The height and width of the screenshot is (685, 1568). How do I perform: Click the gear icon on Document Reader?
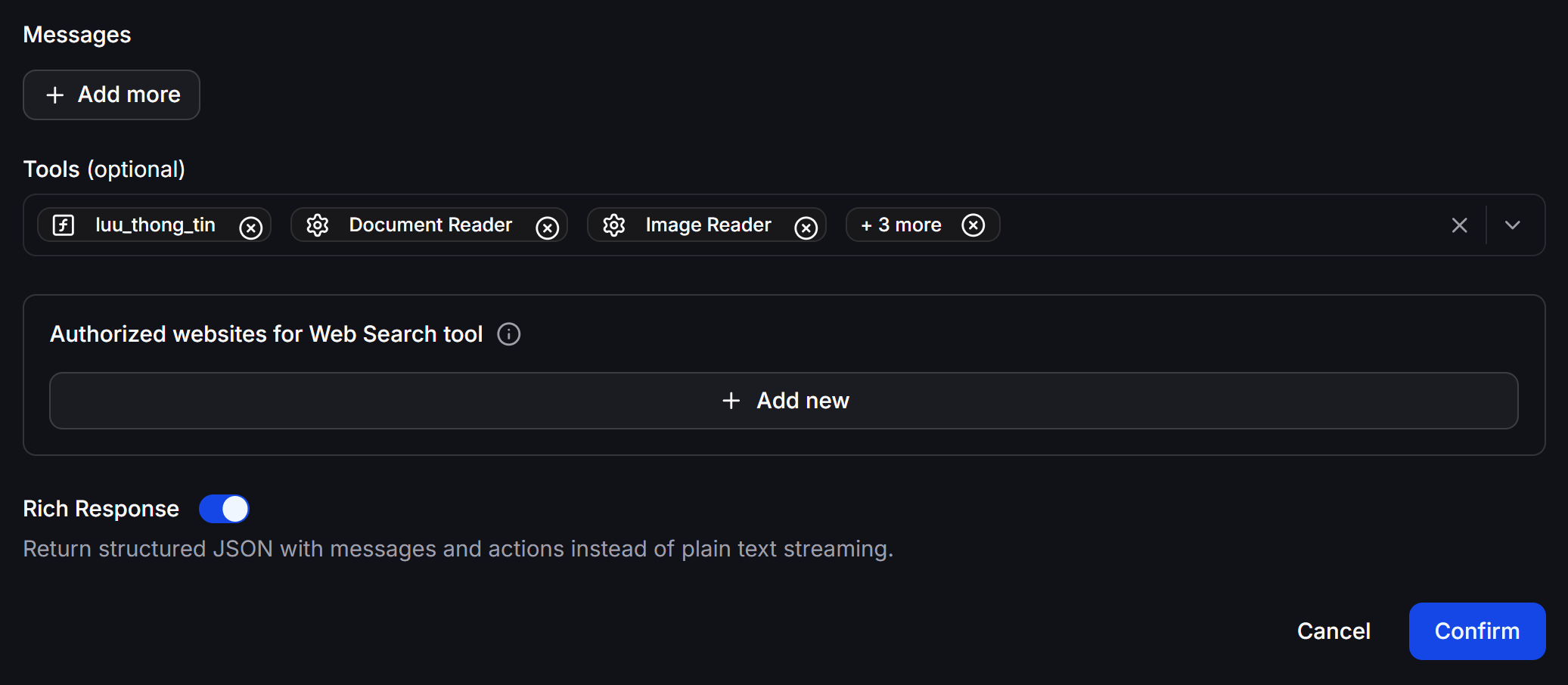(318, 225)
